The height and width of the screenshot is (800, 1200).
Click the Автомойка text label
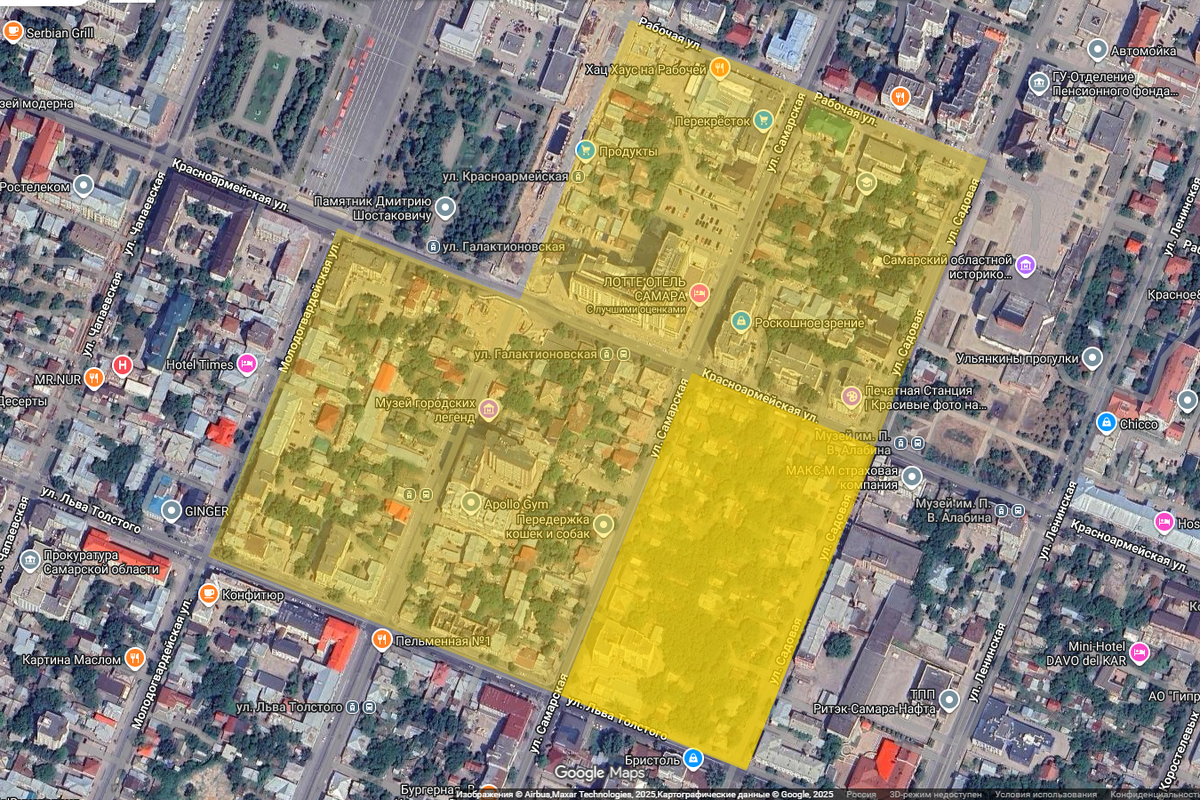[1144, 49]
